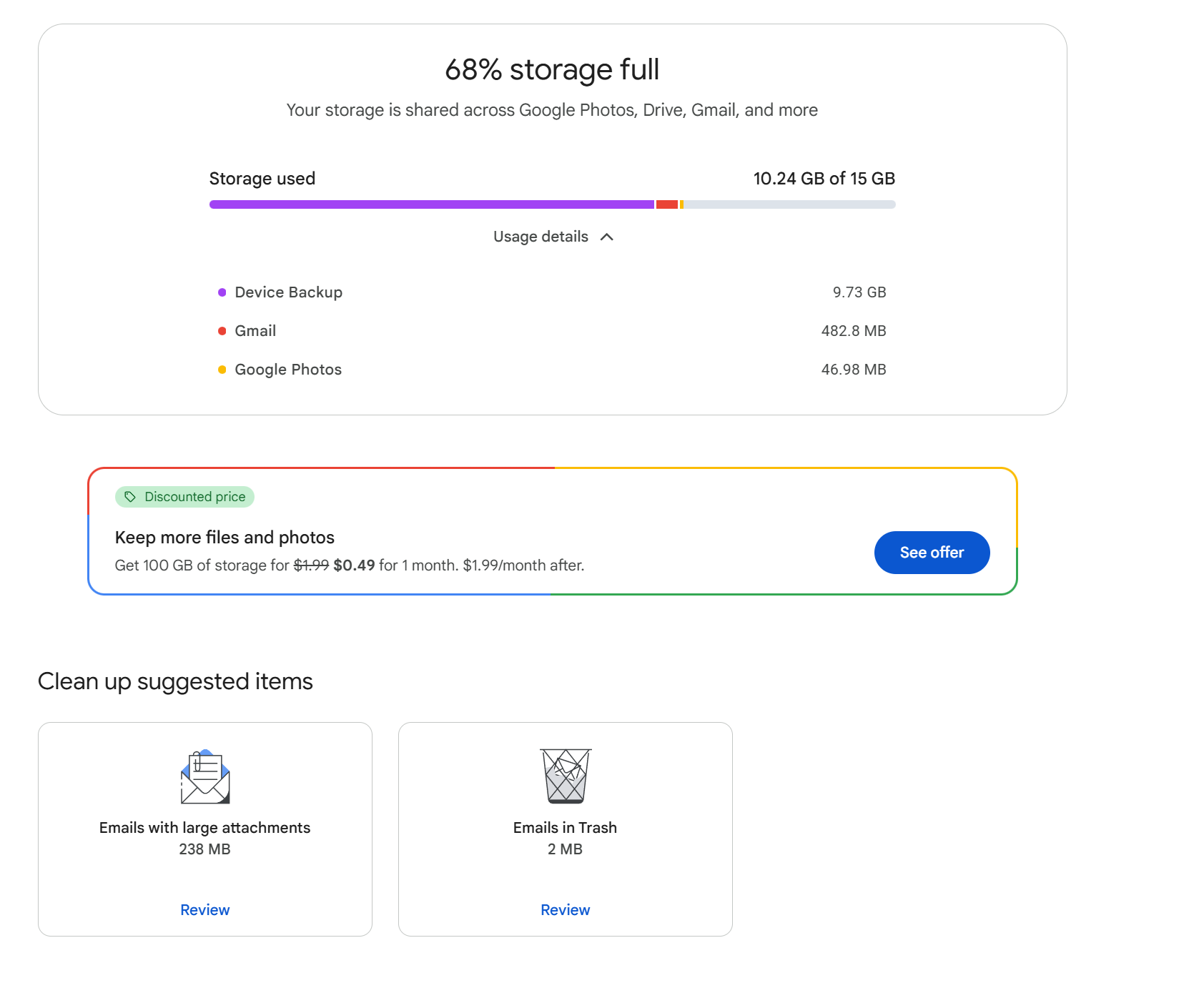Select the Device Backup usage row
Image resolution: width=1204 pixels, height=983 pixels.
[x=552, y=292]
